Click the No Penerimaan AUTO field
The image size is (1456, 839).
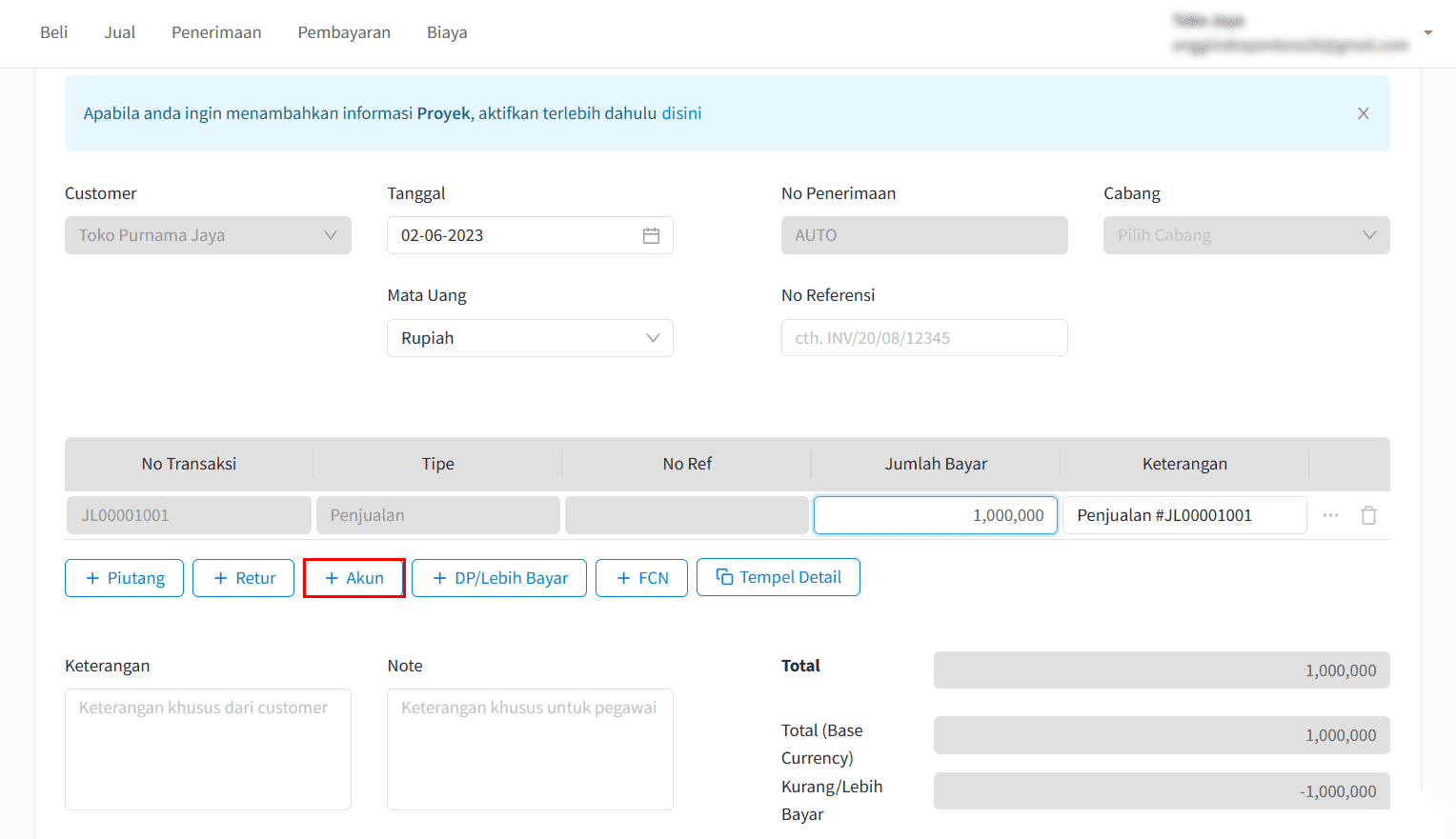tap(924, 235)
